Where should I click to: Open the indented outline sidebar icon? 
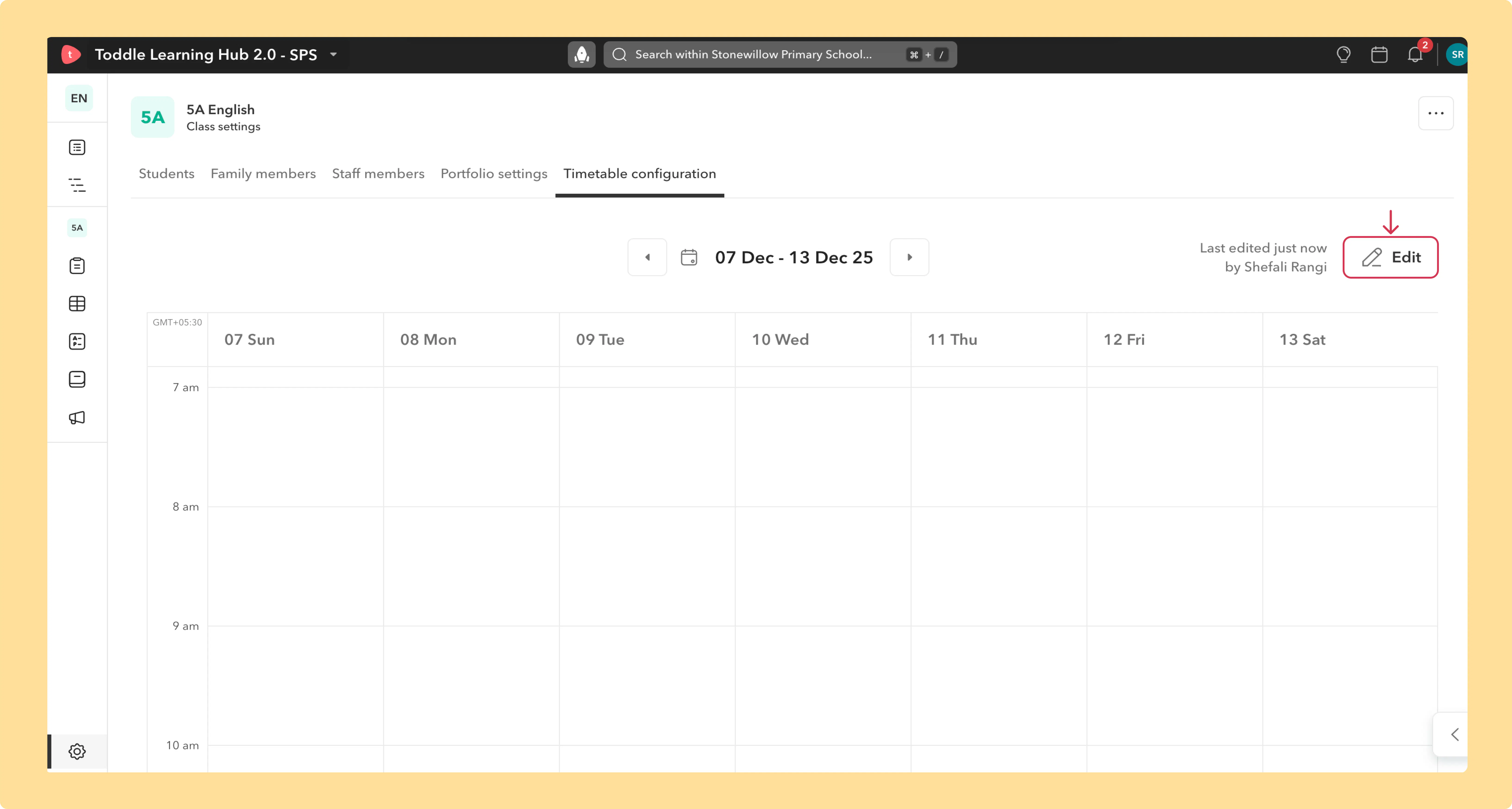[77, 186]
